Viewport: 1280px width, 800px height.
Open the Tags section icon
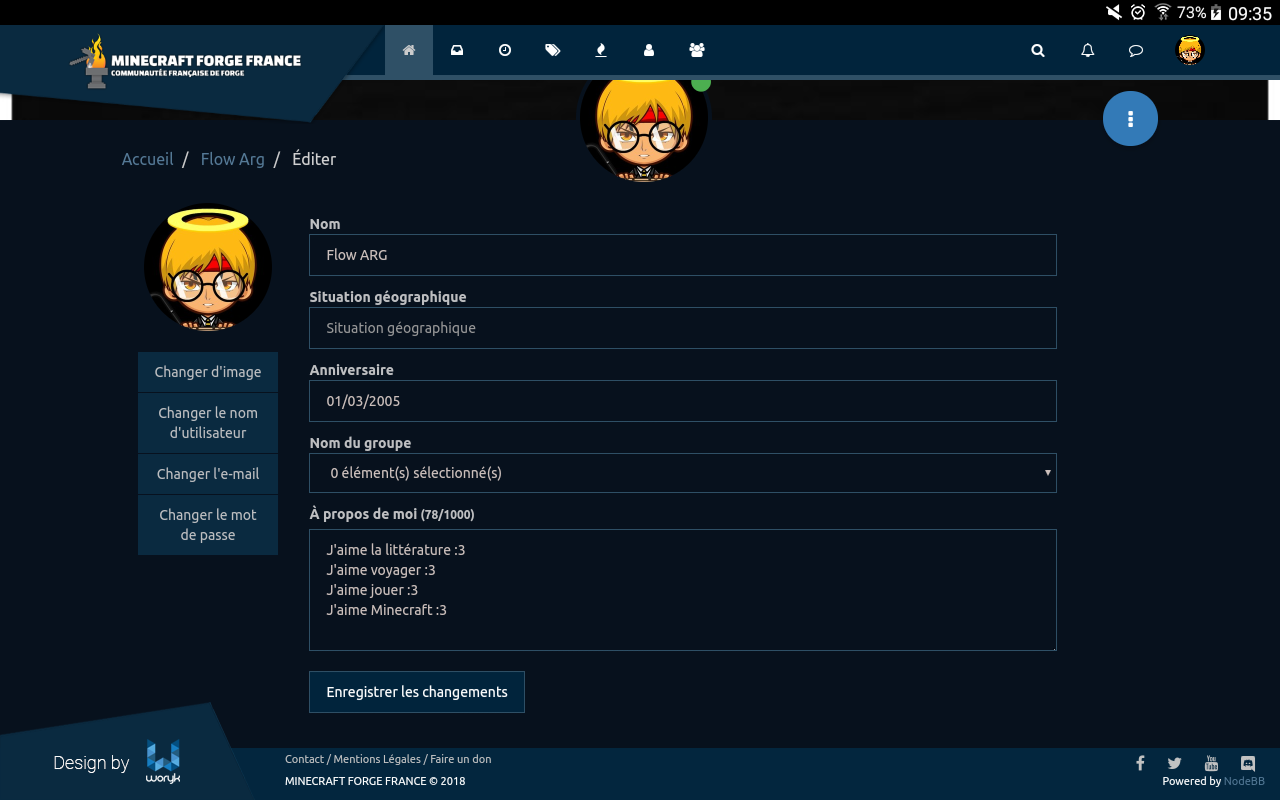(553, 50)
